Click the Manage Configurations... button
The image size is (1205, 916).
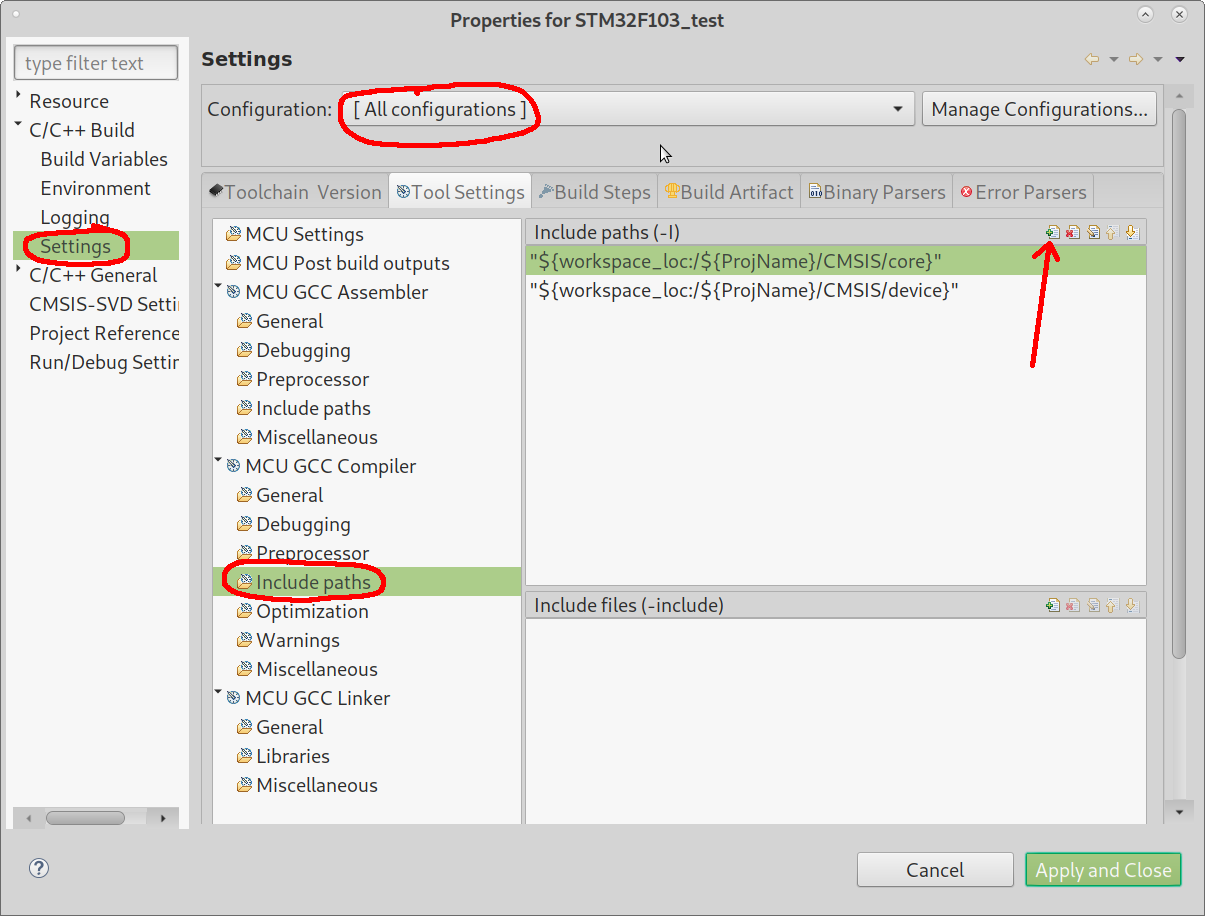point(1039,109)
